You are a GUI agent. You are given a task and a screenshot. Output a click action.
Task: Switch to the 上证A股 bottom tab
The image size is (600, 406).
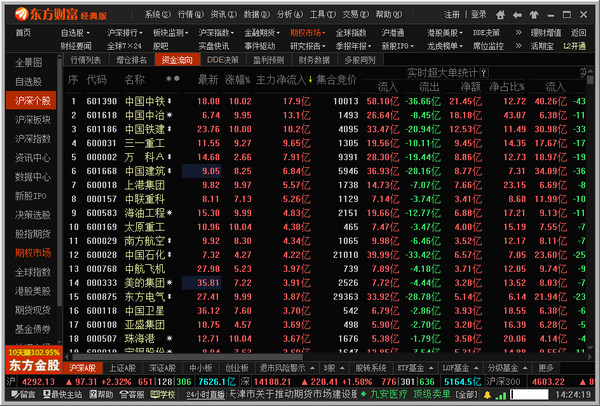click(122, 368)
